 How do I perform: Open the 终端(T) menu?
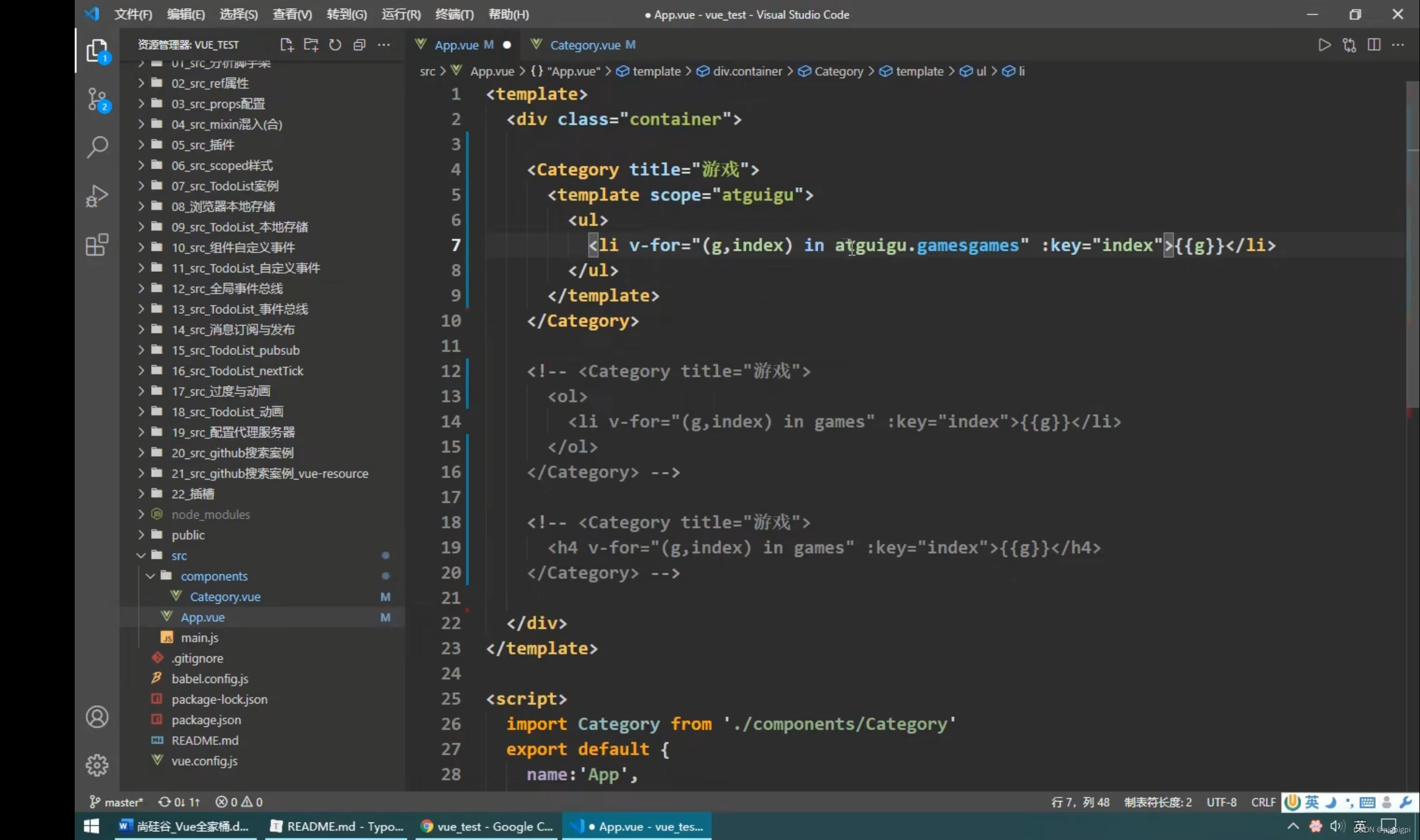pos(455,14)
